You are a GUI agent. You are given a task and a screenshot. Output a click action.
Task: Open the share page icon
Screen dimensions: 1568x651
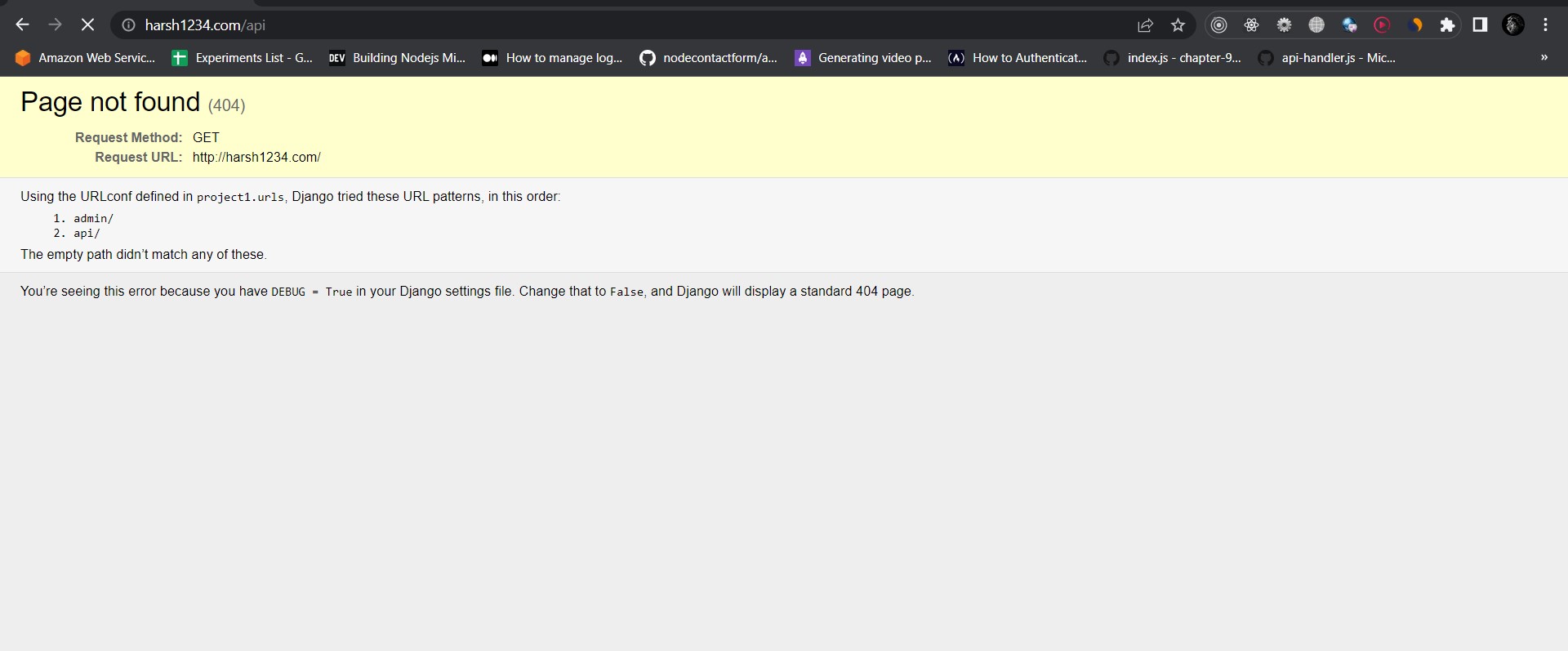click(x=1145, y=25)
